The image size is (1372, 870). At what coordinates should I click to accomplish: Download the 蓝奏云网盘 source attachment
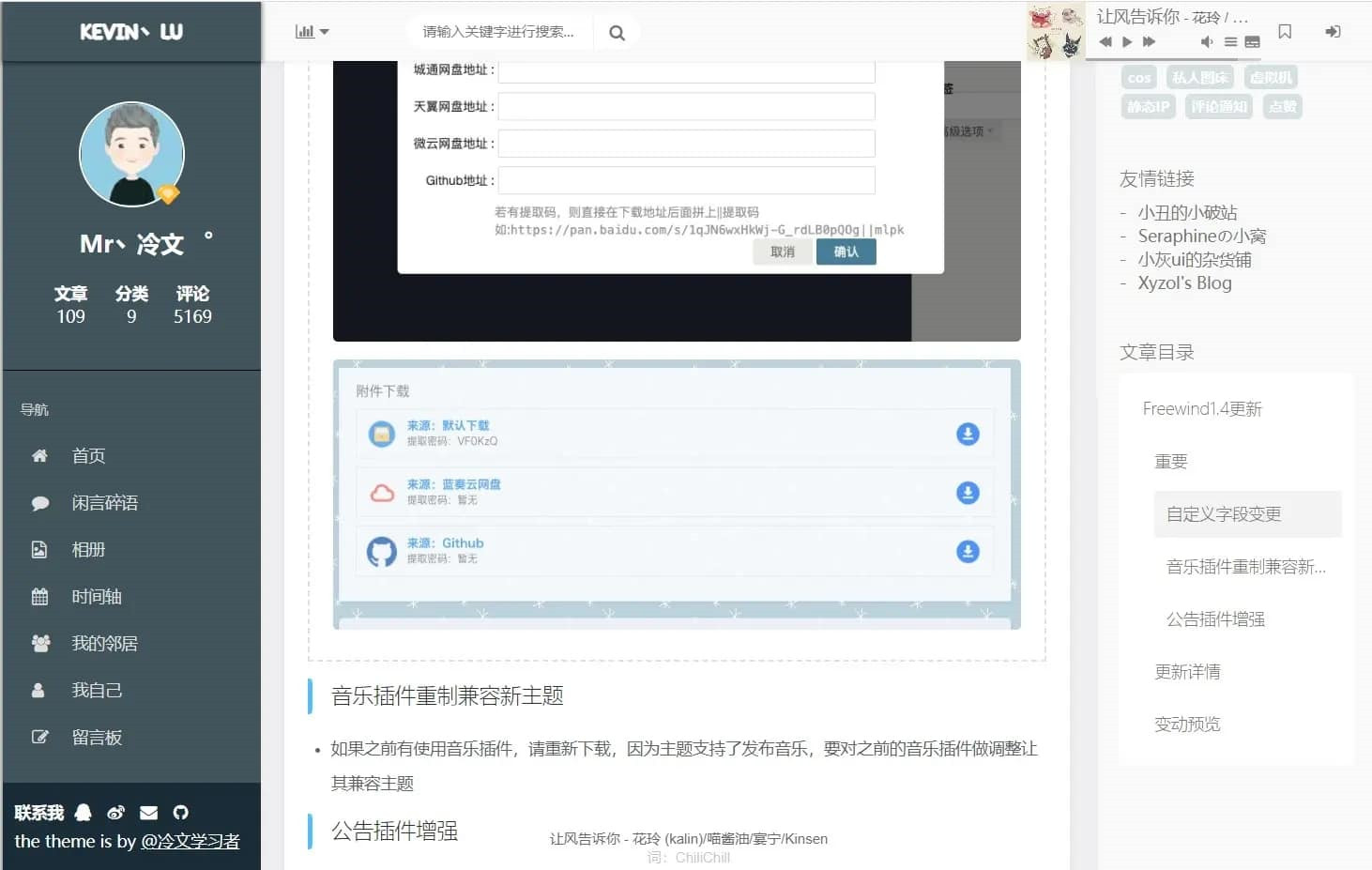(968, 493)
